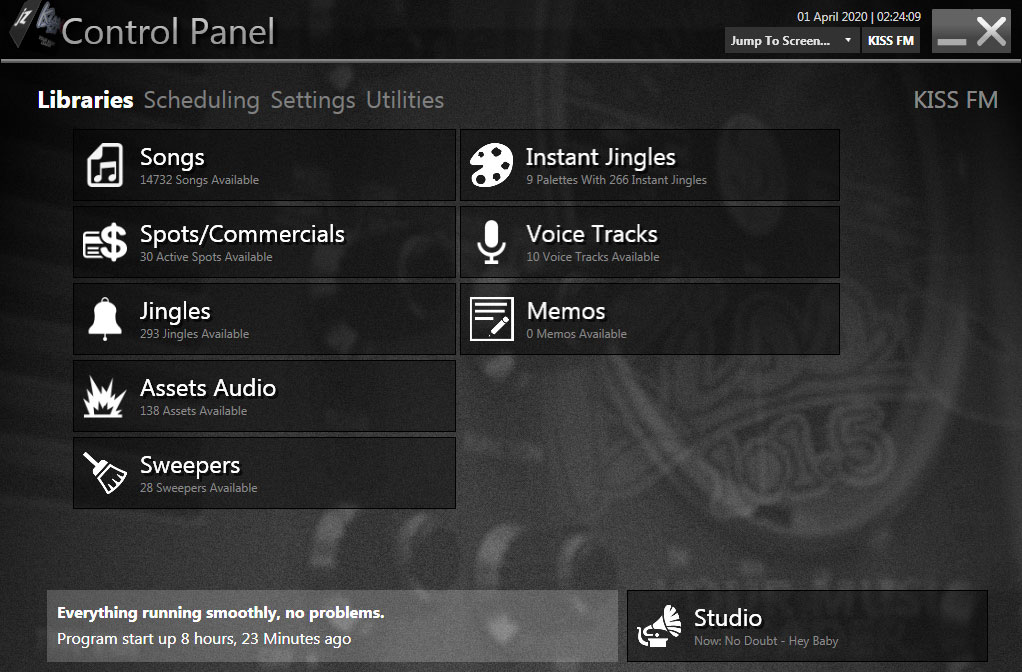Click the KISS FM station button
Image resolution: width=1022 pixels, height=672 pixels.
[890, 40]
